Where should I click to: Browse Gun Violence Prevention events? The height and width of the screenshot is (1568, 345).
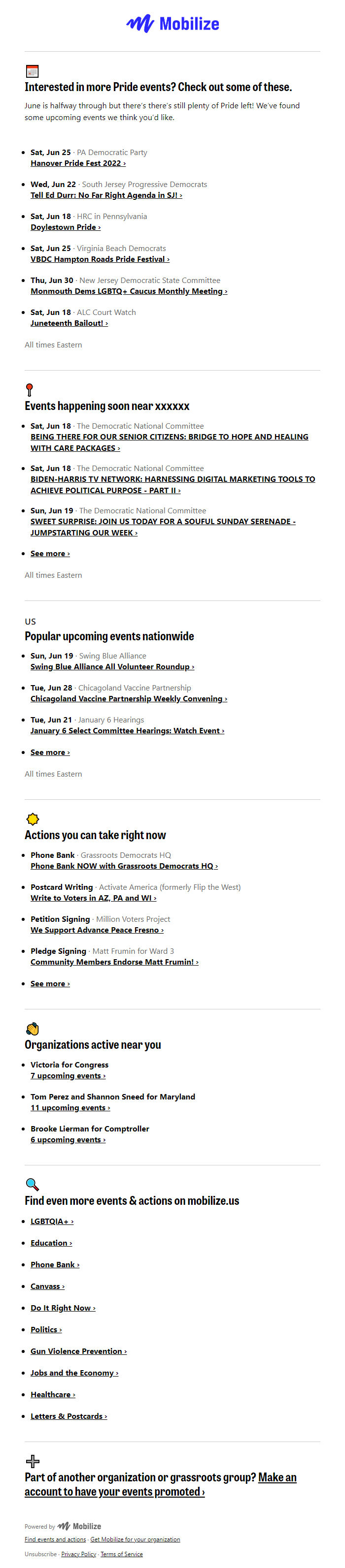coord(79,1351)
